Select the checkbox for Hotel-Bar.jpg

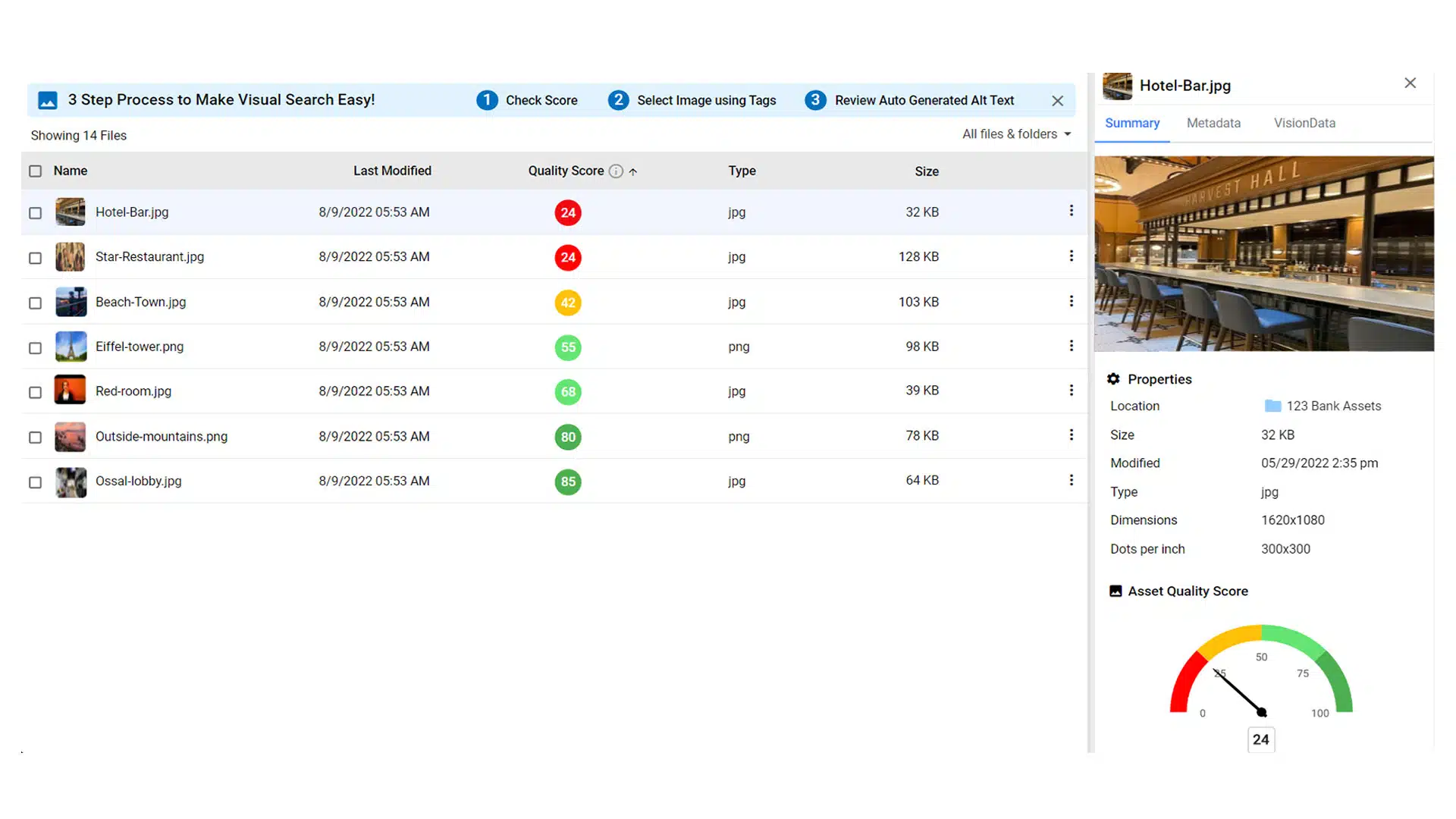click(35, 213)
